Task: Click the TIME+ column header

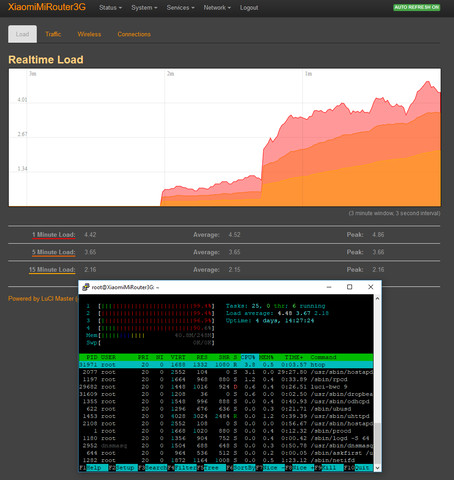Action: coord(293,357)
